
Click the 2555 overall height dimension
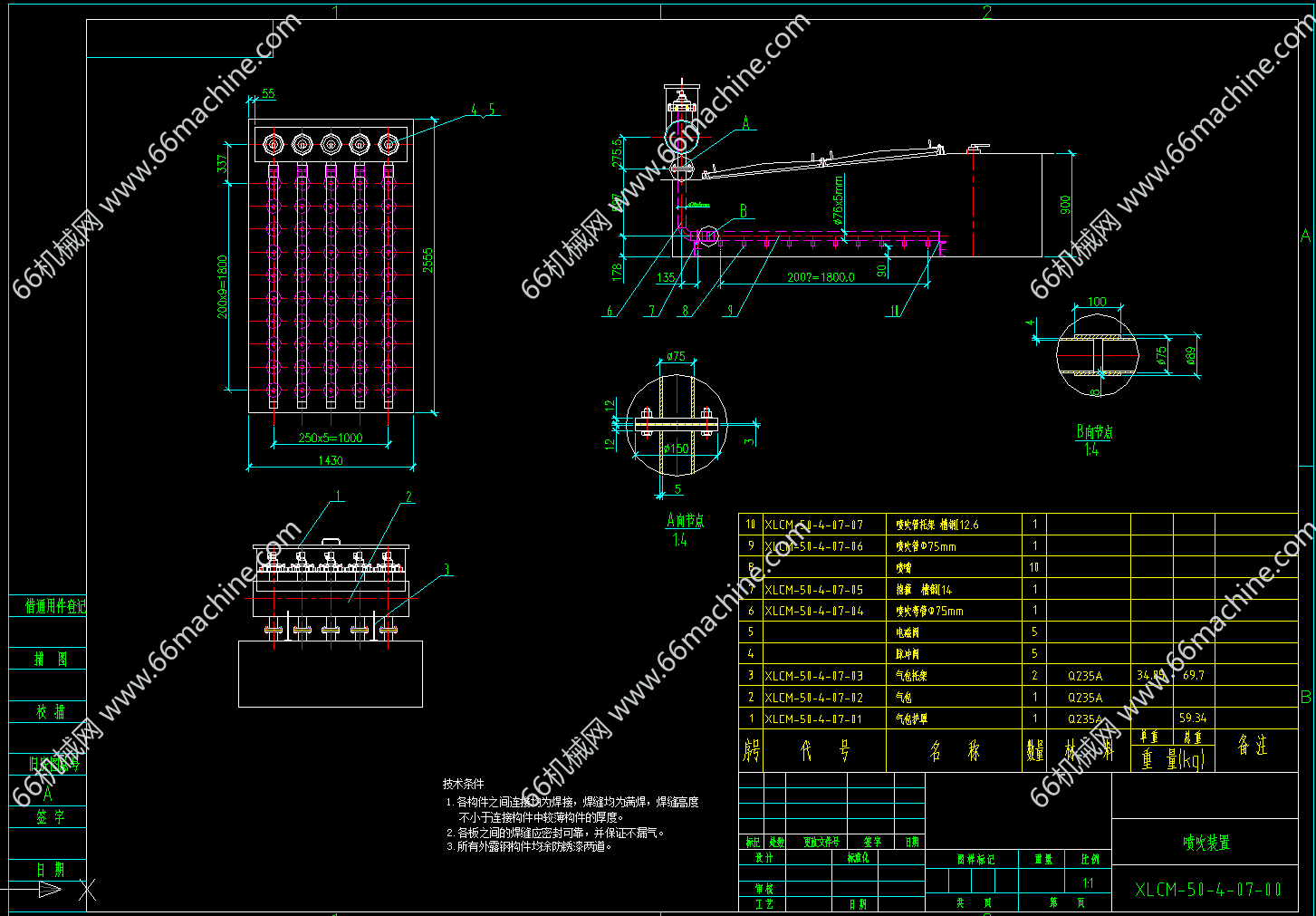point(427,260)
